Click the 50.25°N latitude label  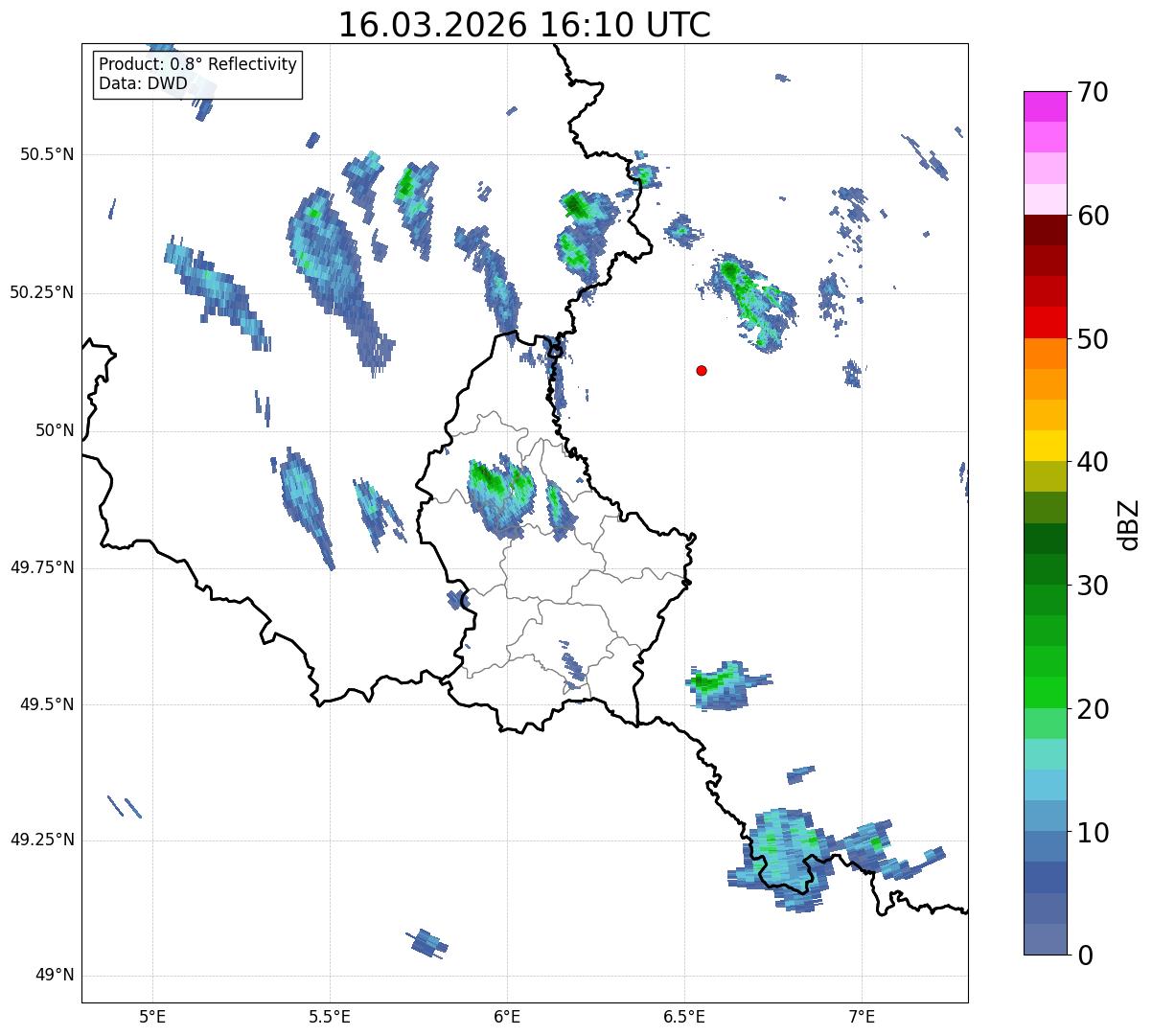point(42,292)
